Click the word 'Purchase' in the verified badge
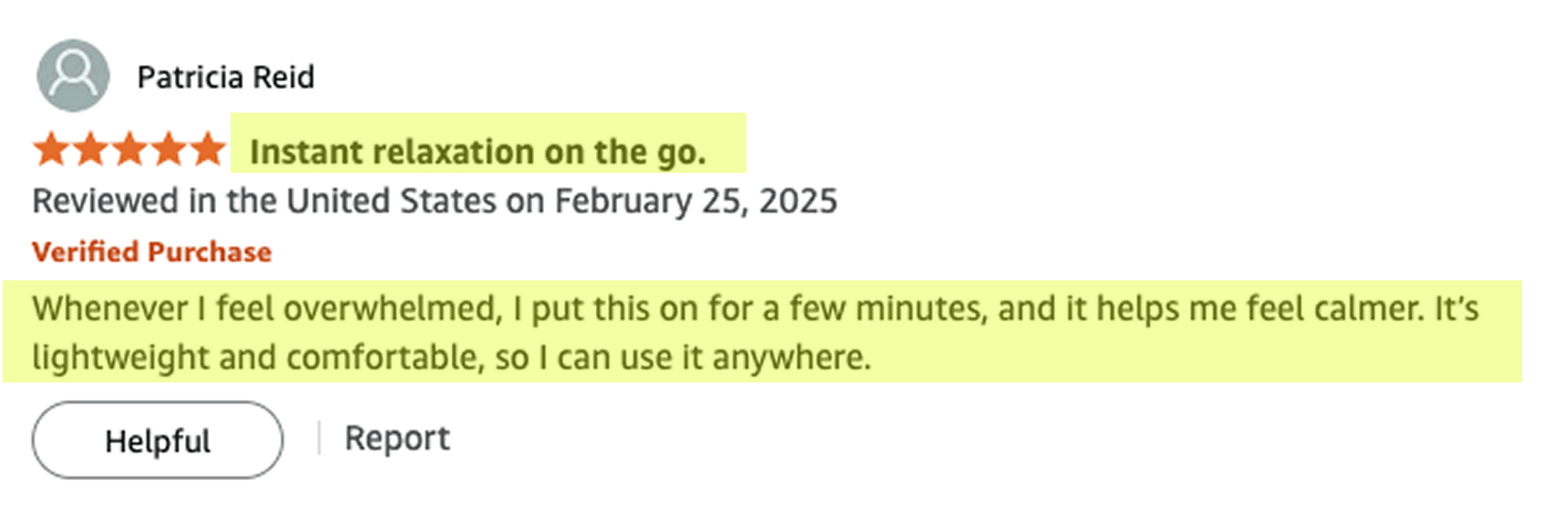The width and height of the screenshot is (1568, 516). [210, 252]
